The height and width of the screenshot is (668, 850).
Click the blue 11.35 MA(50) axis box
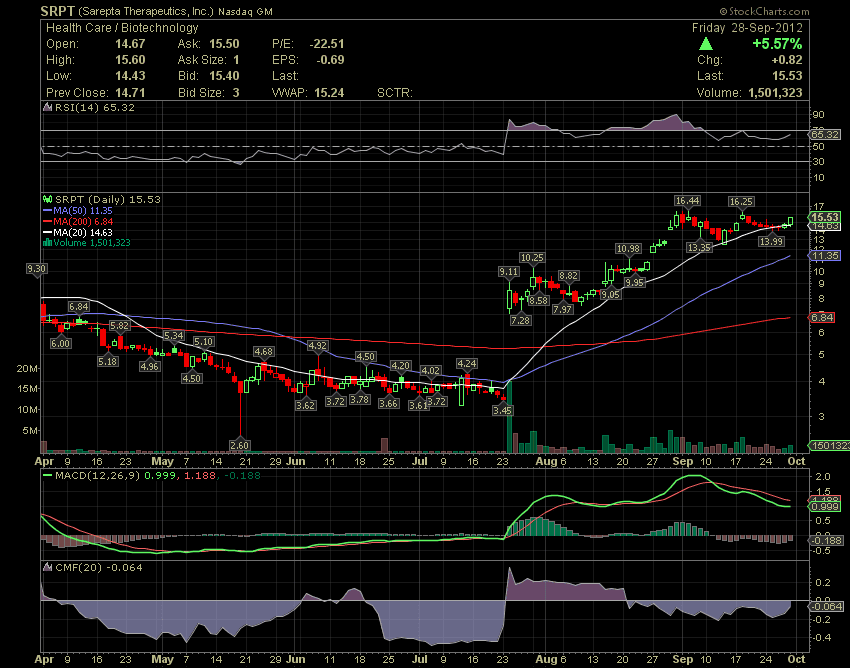click(x=824, y=255)
